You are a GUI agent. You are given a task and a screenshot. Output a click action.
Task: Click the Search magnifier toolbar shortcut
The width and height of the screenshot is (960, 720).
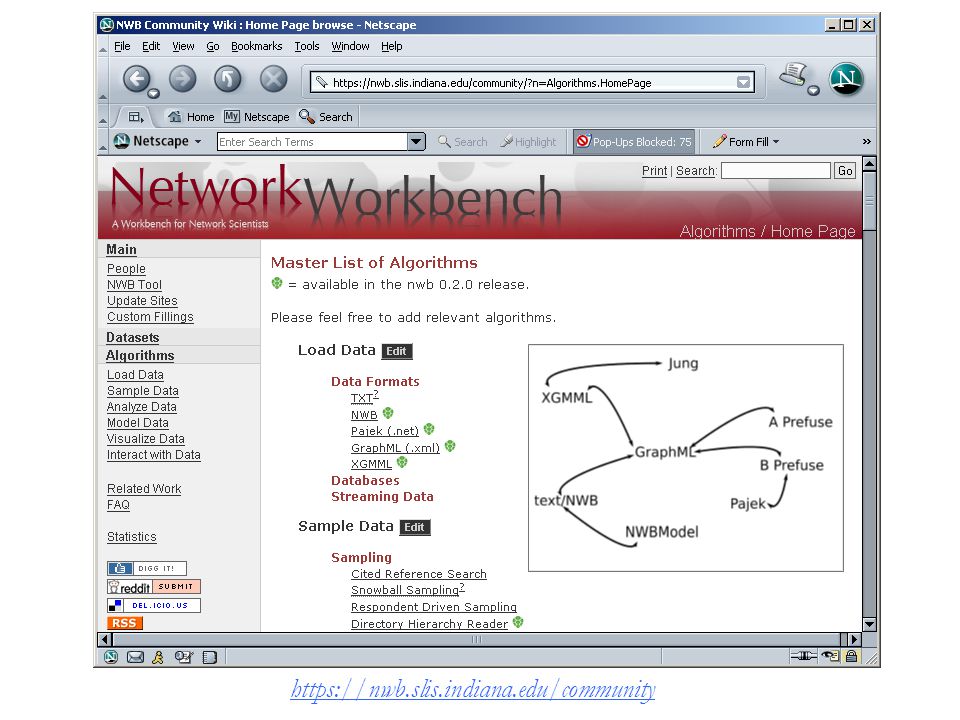(326, 116)
